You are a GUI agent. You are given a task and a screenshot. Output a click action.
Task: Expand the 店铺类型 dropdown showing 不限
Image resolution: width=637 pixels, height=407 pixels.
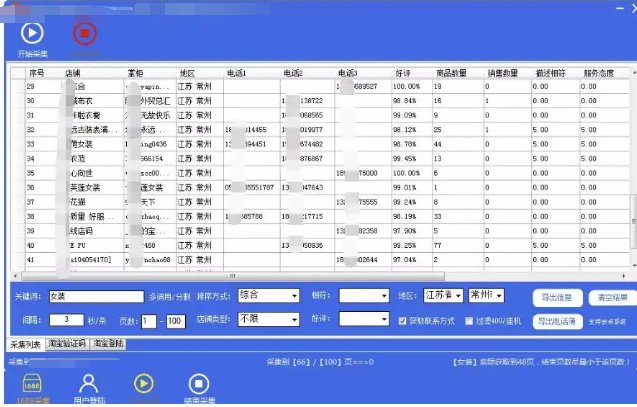(x=267, y=320)
